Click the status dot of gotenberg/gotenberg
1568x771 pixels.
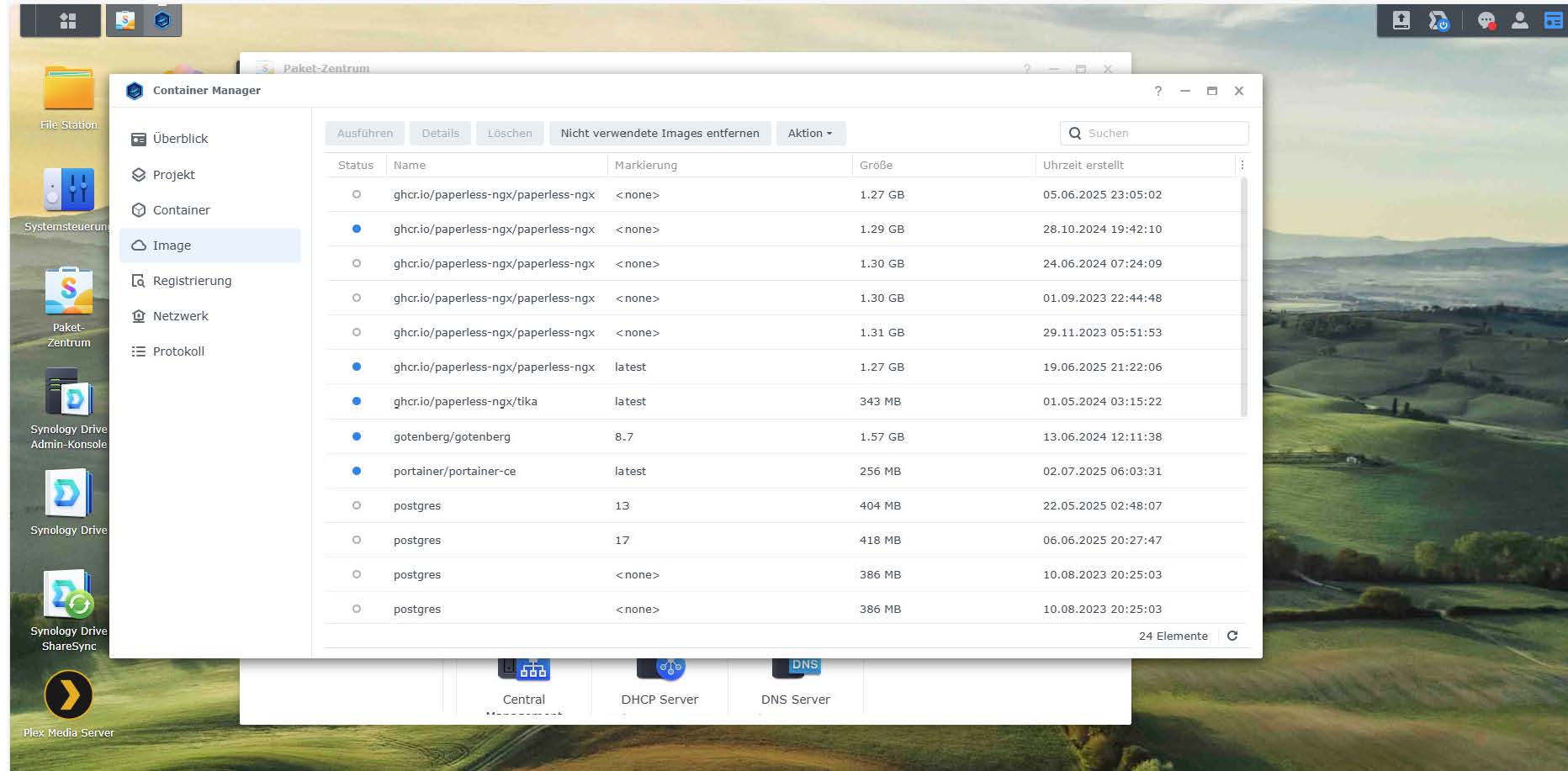(357, 436)
